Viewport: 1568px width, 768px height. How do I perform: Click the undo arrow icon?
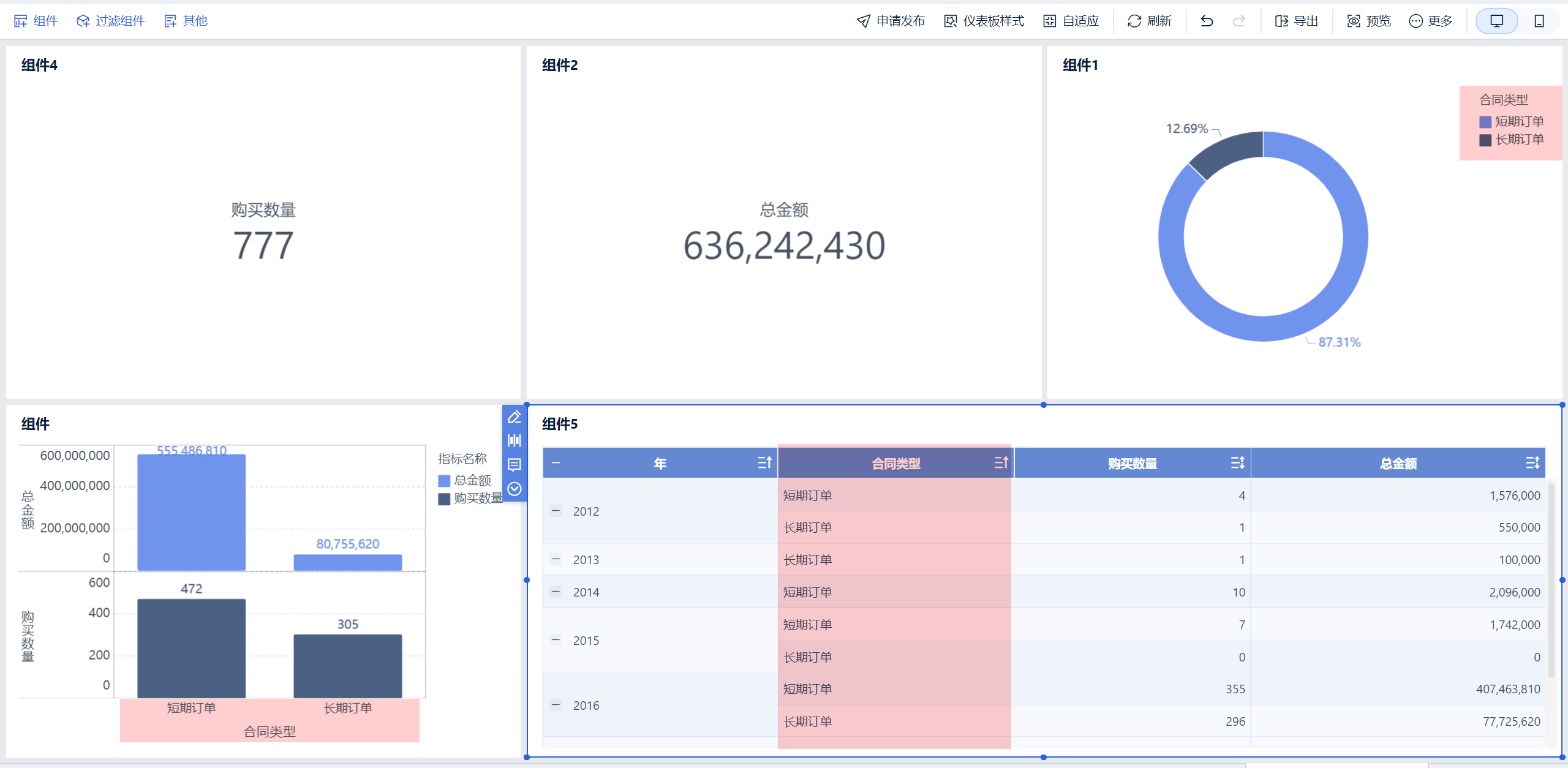(x=1207, y=21)
